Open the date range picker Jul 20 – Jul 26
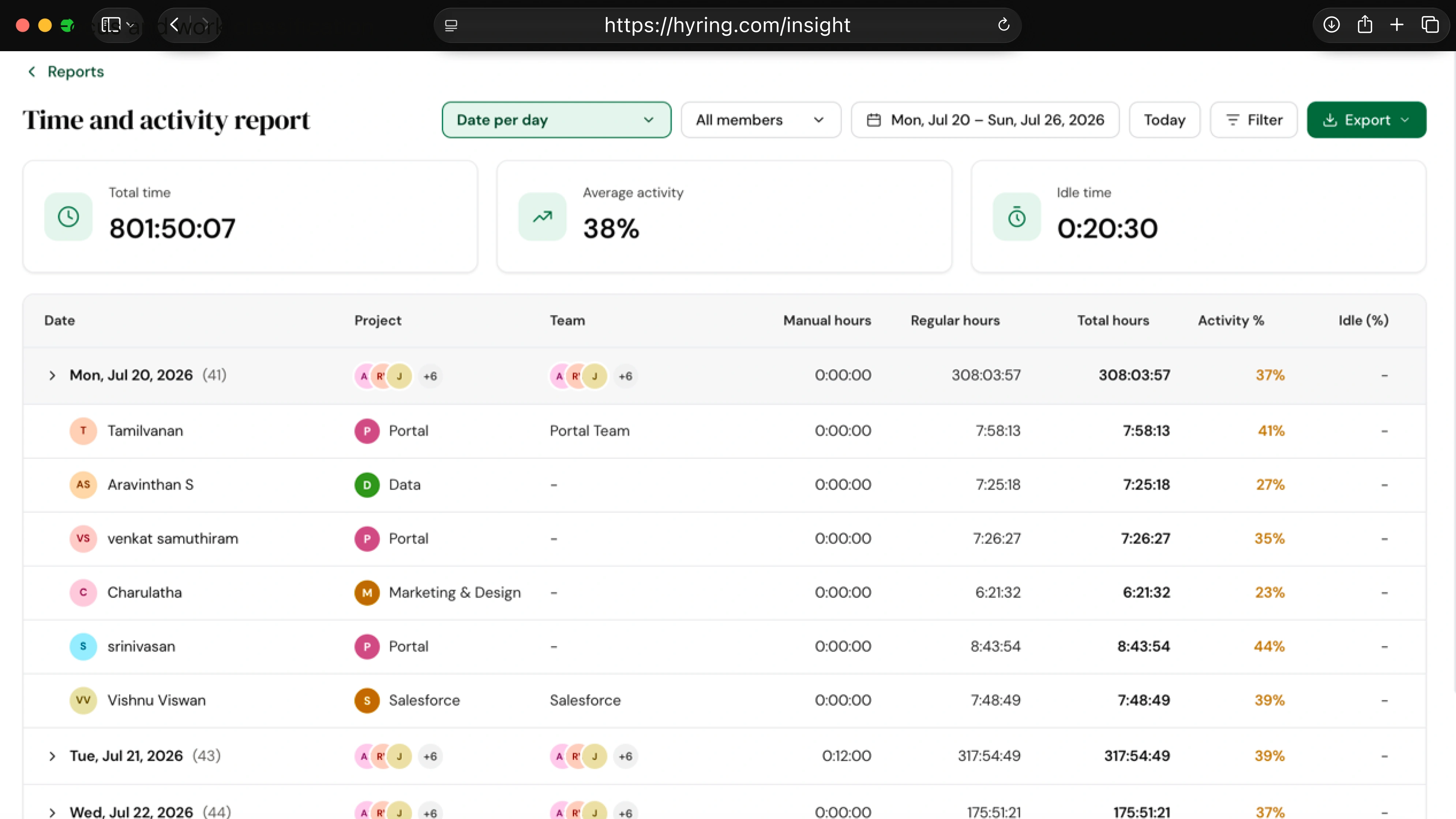The height and width of the screenshot is (819, 1456). (x=985, y=120)
